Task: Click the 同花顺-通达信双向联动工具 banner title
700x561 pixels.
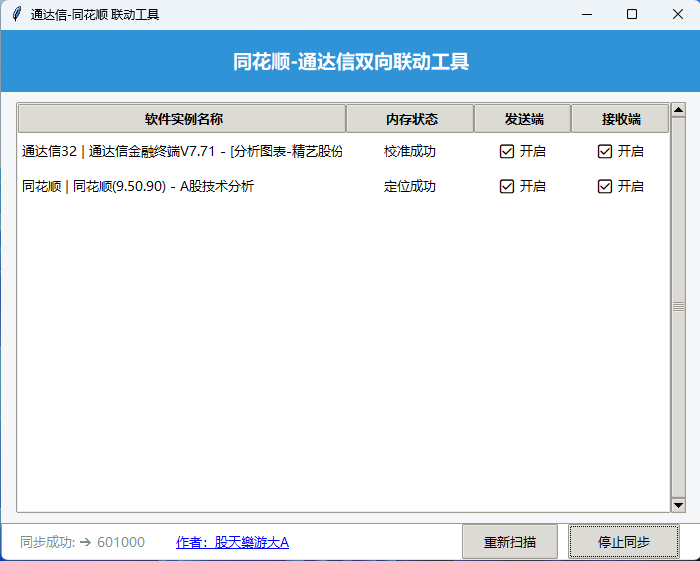Action: [x=351, y=62]
